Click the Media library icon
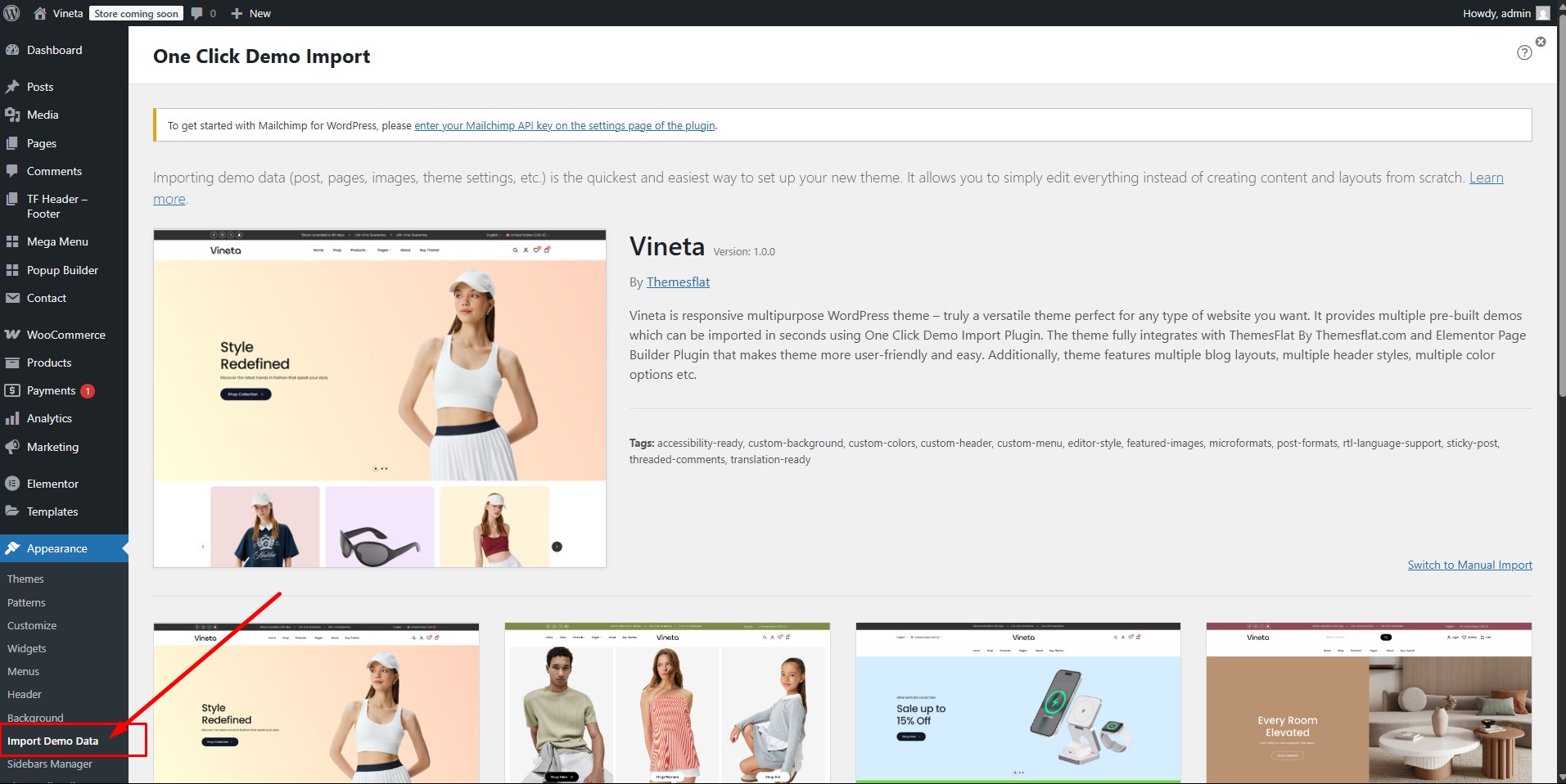The image size is (1566, 784). 12,115
